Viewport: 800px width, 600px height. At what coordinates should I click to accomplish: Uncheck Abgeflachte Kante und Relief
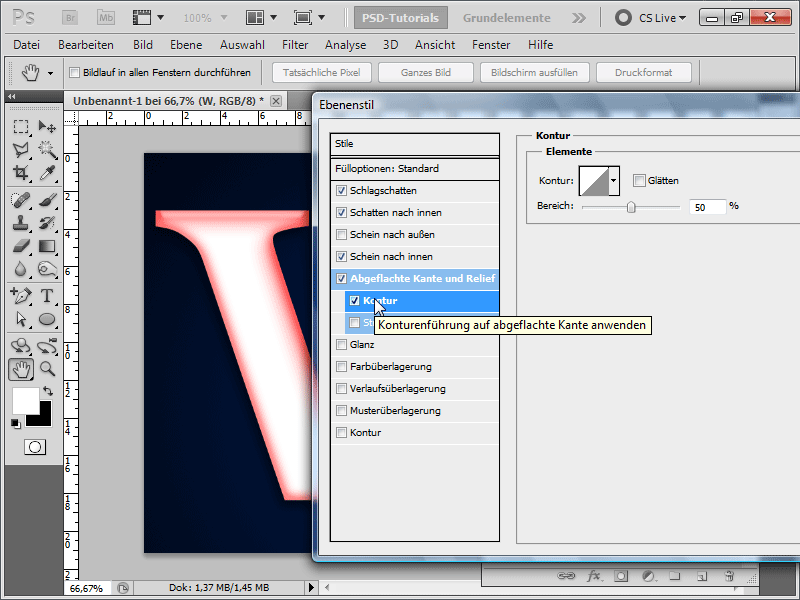(x=341, y=279)
